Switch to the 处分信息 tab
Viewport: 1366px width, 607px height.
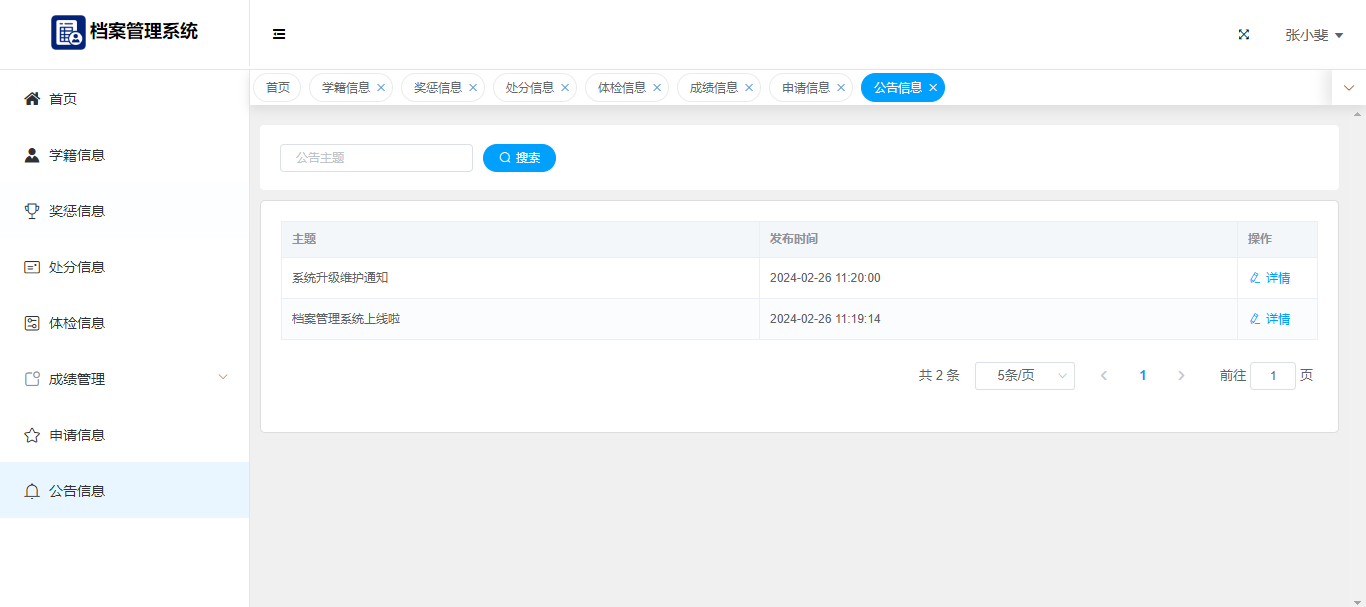pos(529,88)
